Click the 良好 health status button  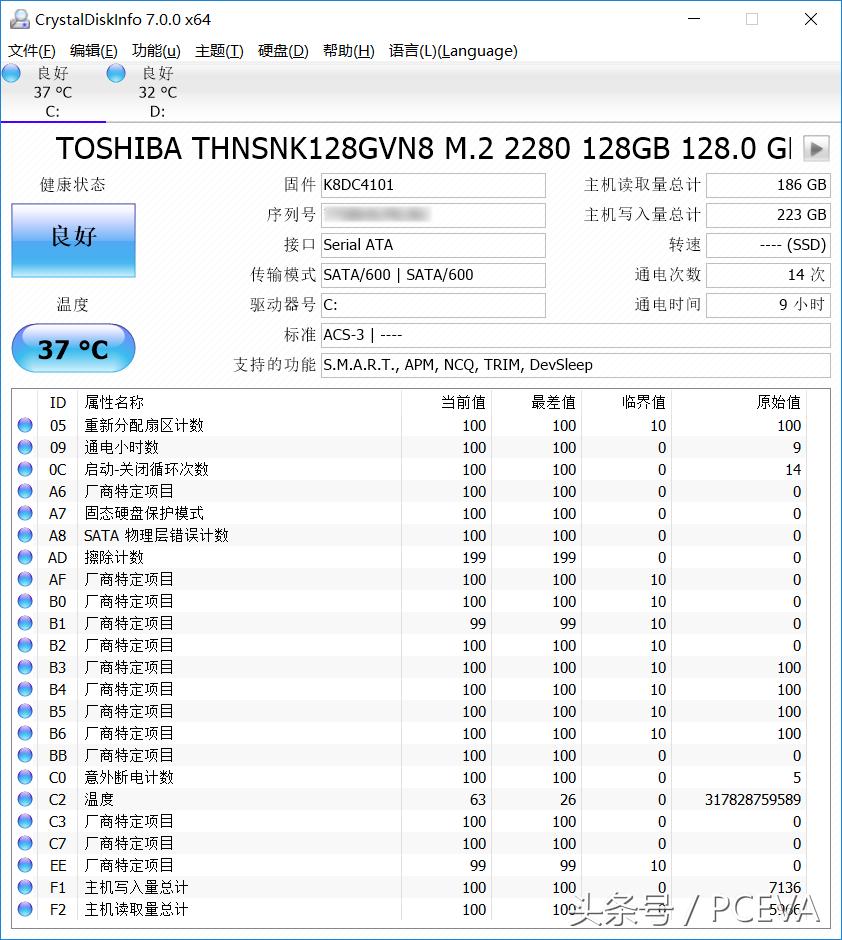click(x=72, y=240)
